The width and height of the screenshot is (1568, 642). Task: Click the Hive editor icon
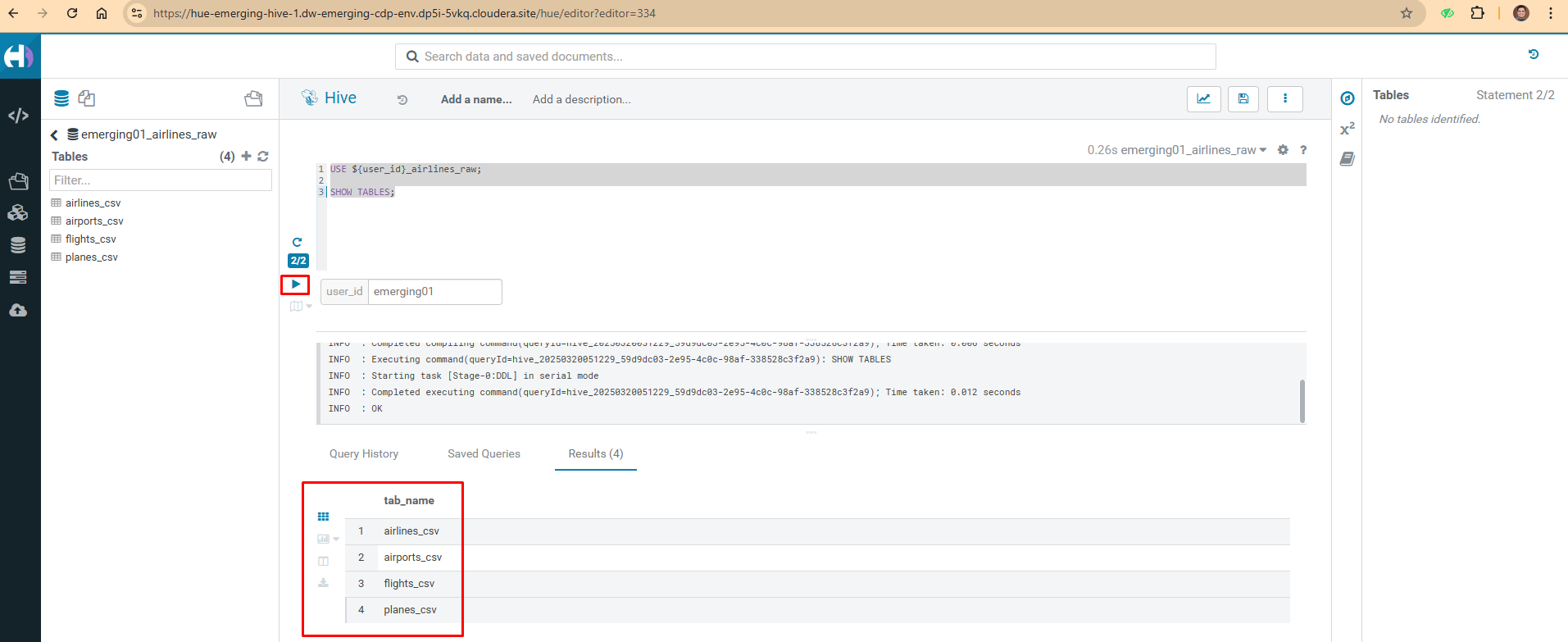(x=309, y=98)
